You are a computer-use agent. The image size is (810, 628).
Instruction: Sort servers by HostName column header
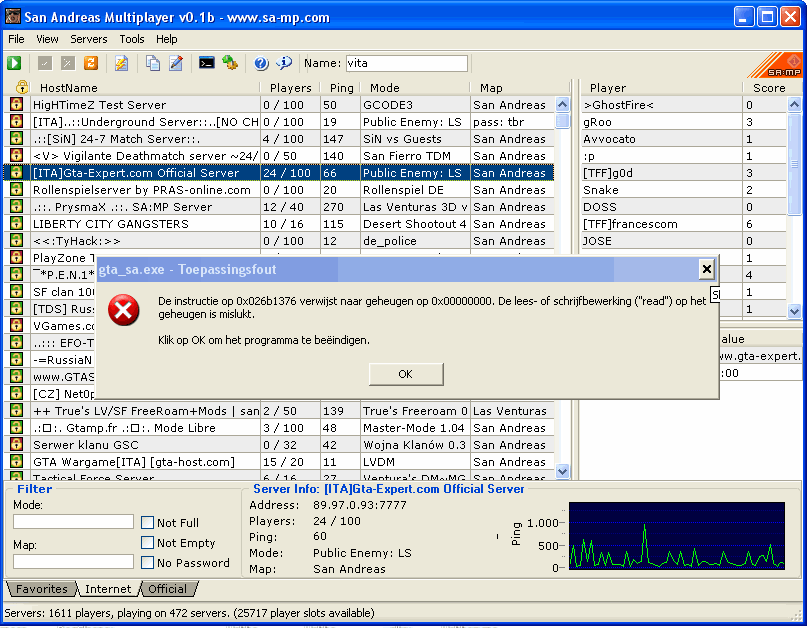[x=145, y=88]
